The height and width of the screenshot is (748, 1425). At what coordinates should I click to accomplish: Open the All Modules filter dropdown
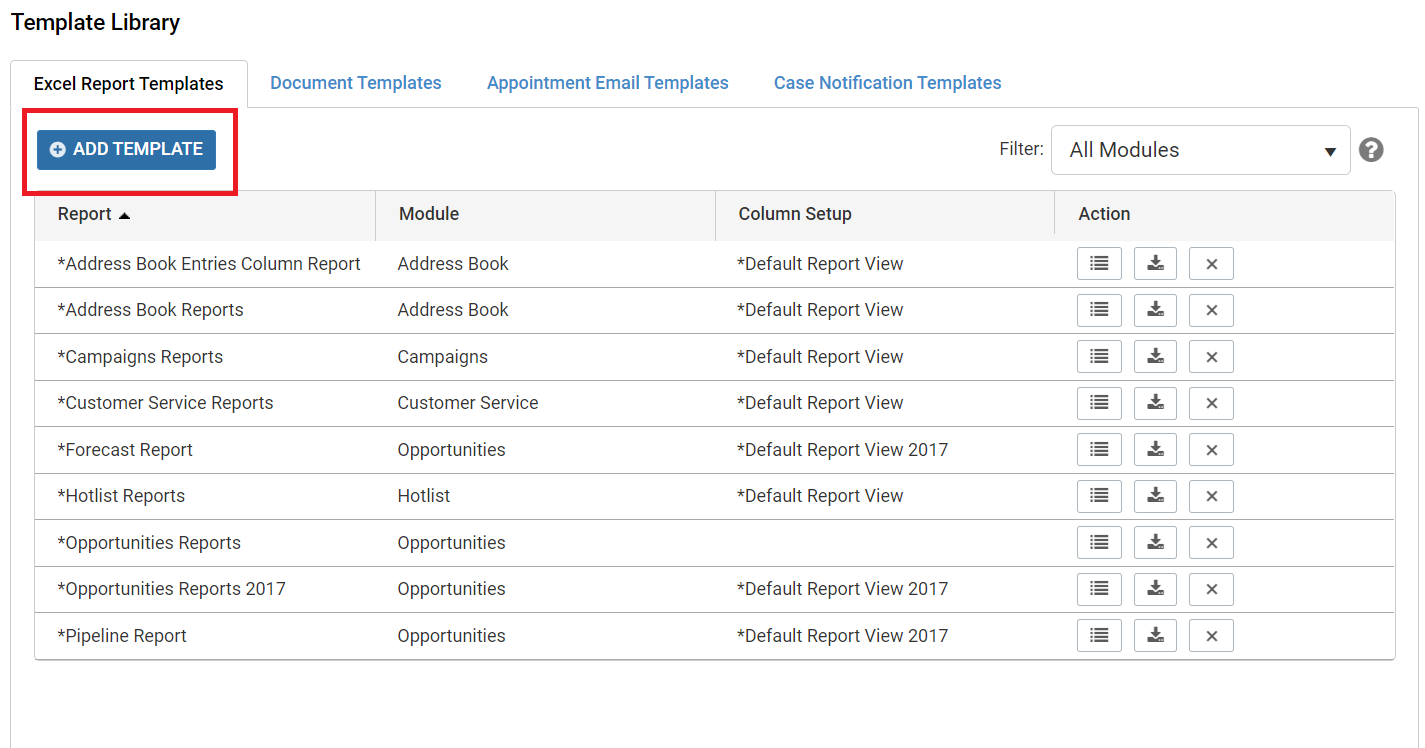1200,150
